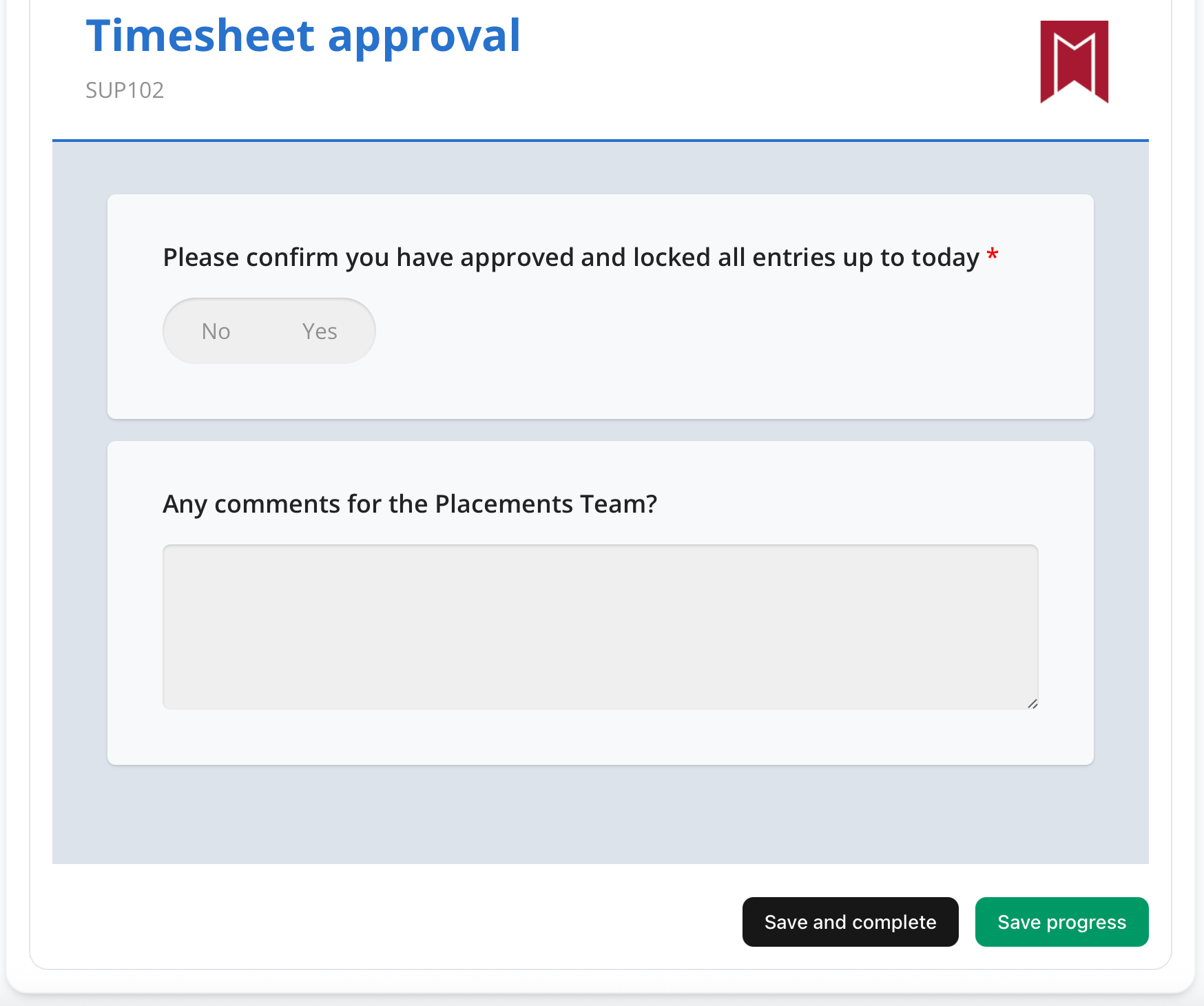This screenshot has height=1006, width=1204.
Task: Click the red required asterisk
Action: (x=993, y=255)
